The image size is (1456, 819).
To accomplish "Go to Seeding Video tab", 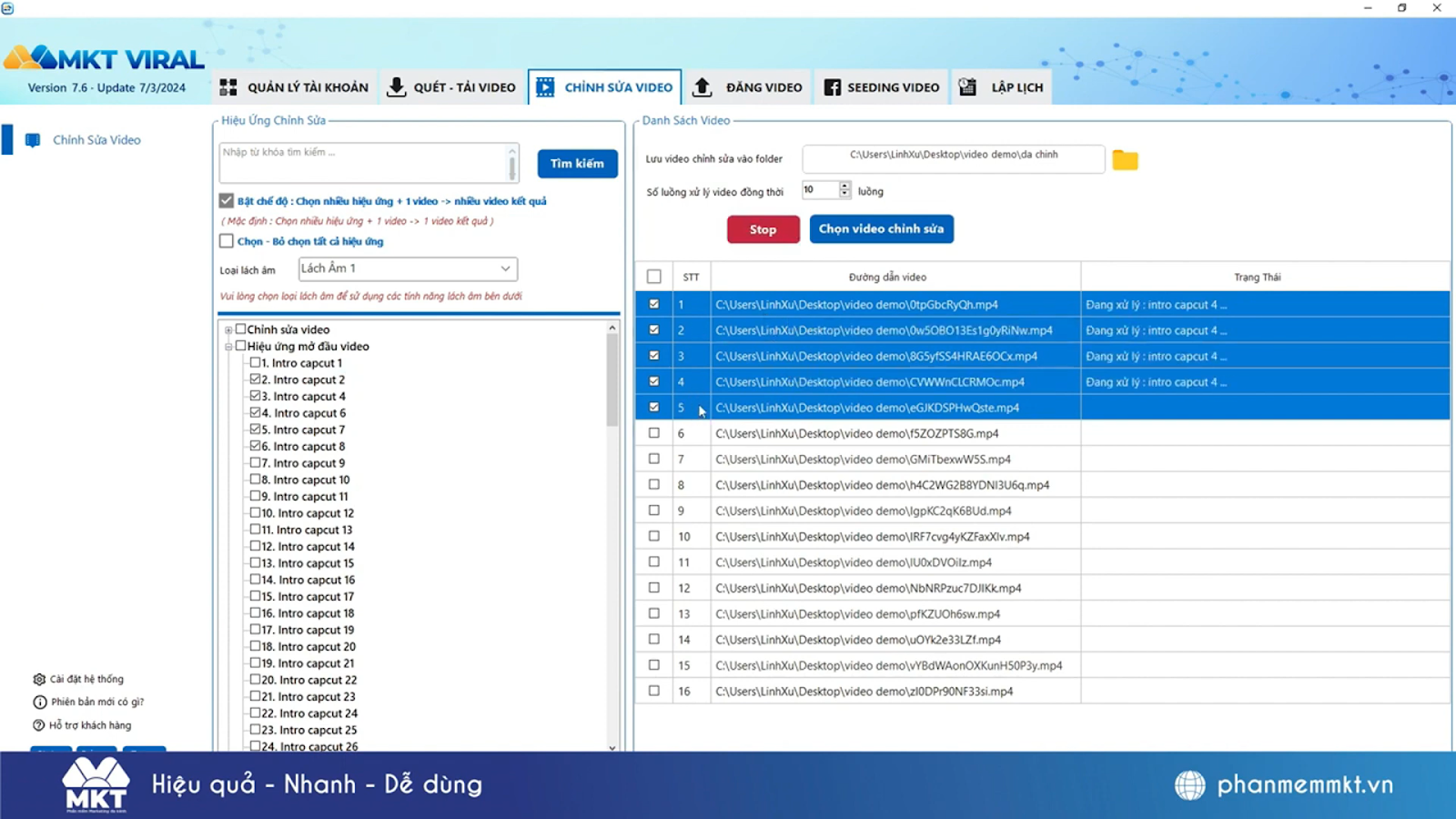I will [x=881, y=87].
